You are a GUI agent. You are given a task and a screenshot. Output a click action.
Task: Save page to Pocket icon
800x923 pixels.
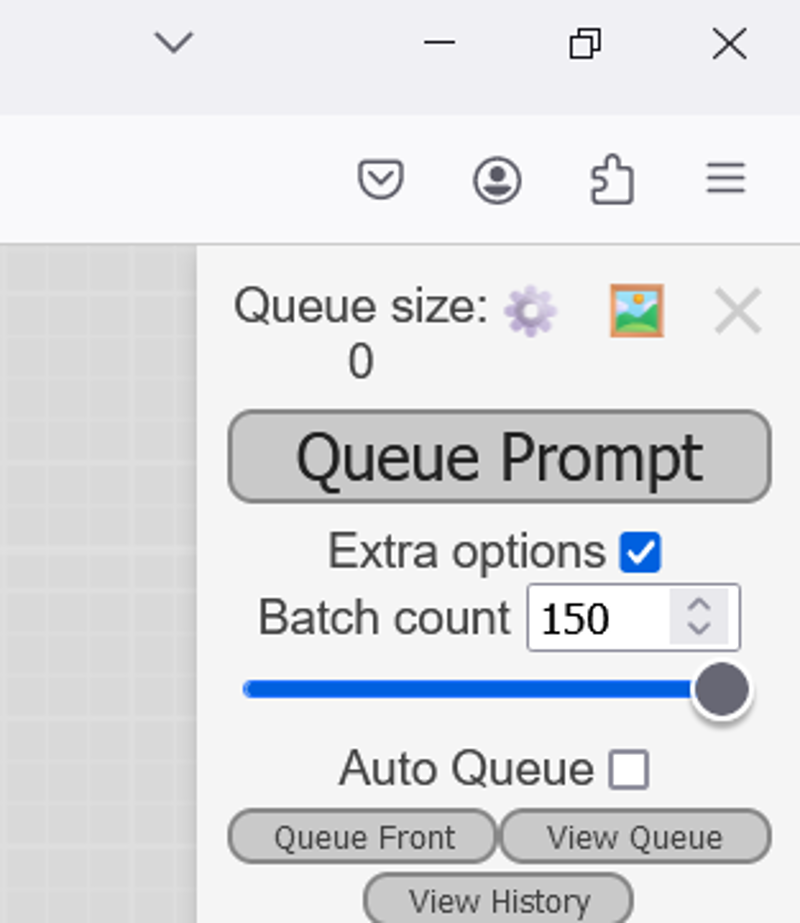381,181
